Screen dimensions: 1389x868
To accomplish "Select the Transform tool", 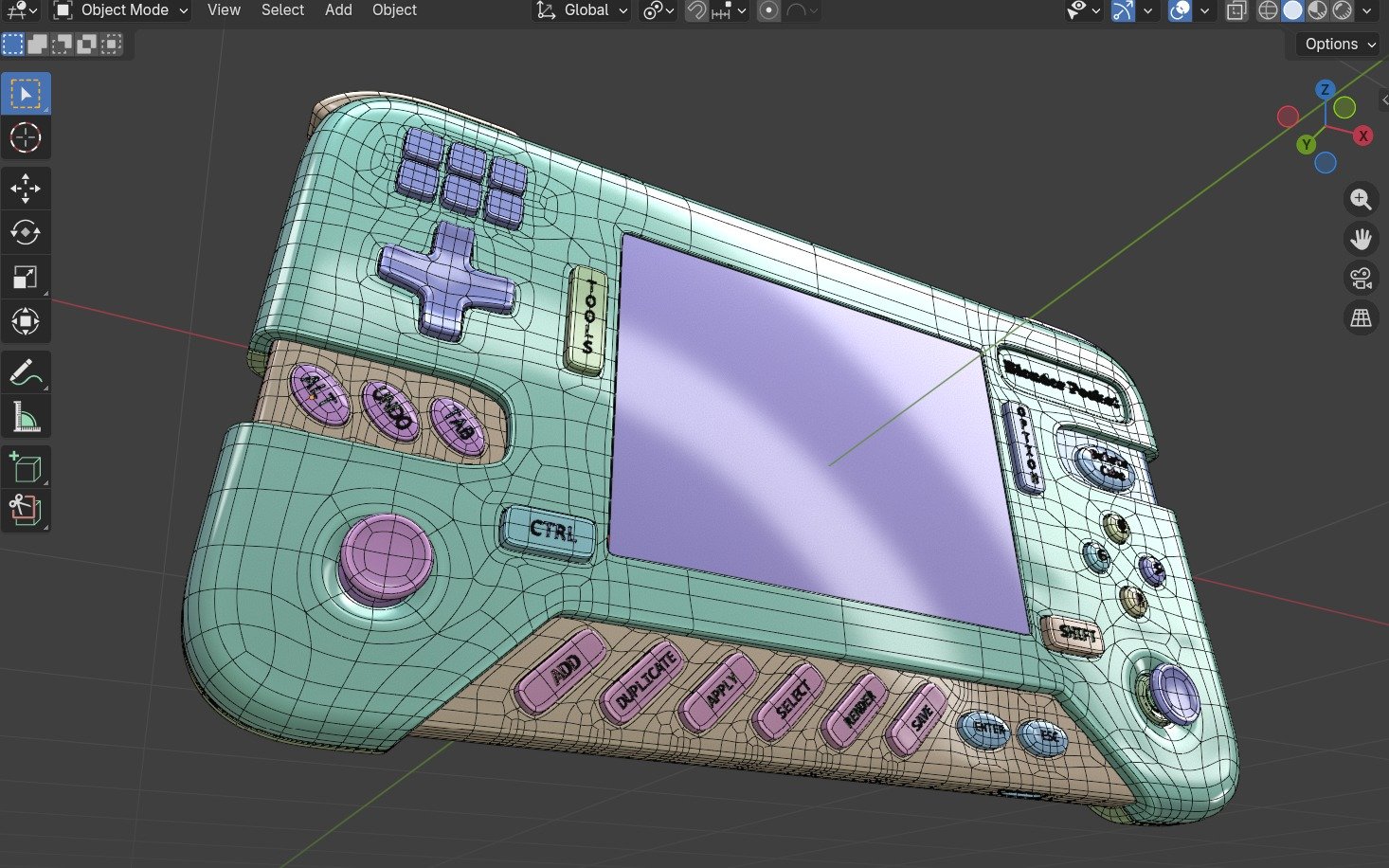I will [x=26, y=322].
